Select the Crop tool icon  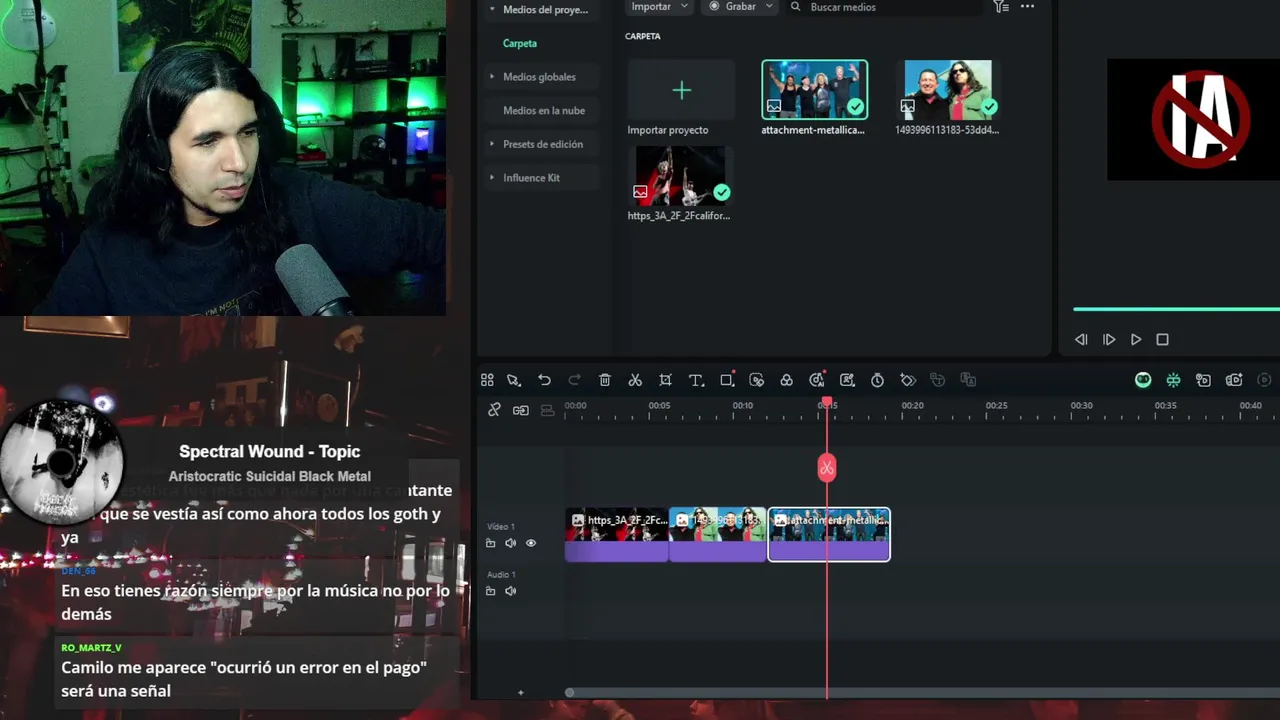tap(665, 380)
